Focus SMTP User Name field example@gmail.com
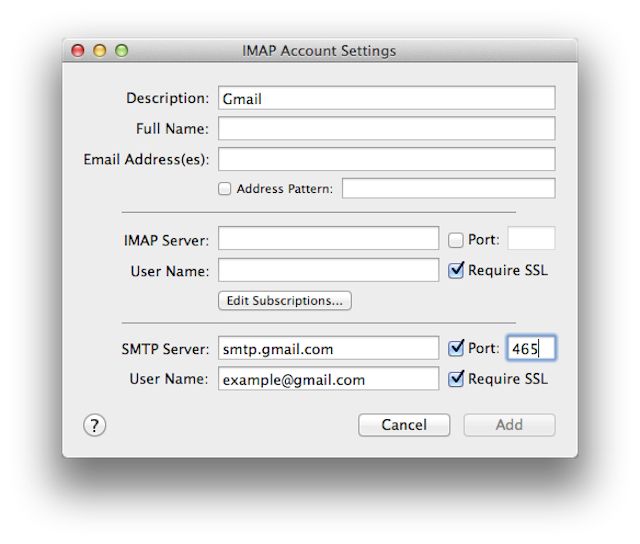 (329, 379)
